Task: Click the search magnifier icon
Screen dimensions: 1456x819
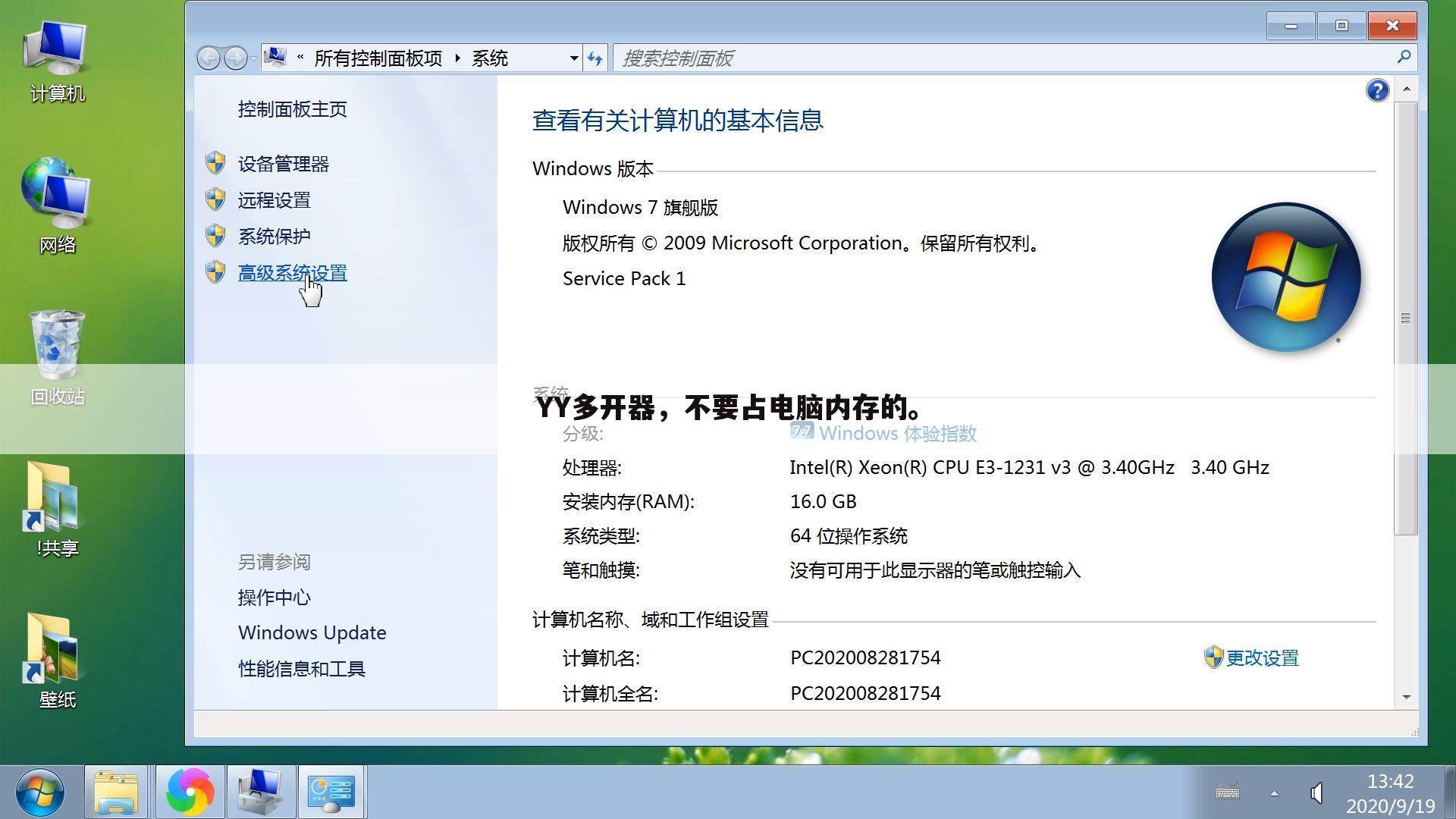Action: point(1404,58)
